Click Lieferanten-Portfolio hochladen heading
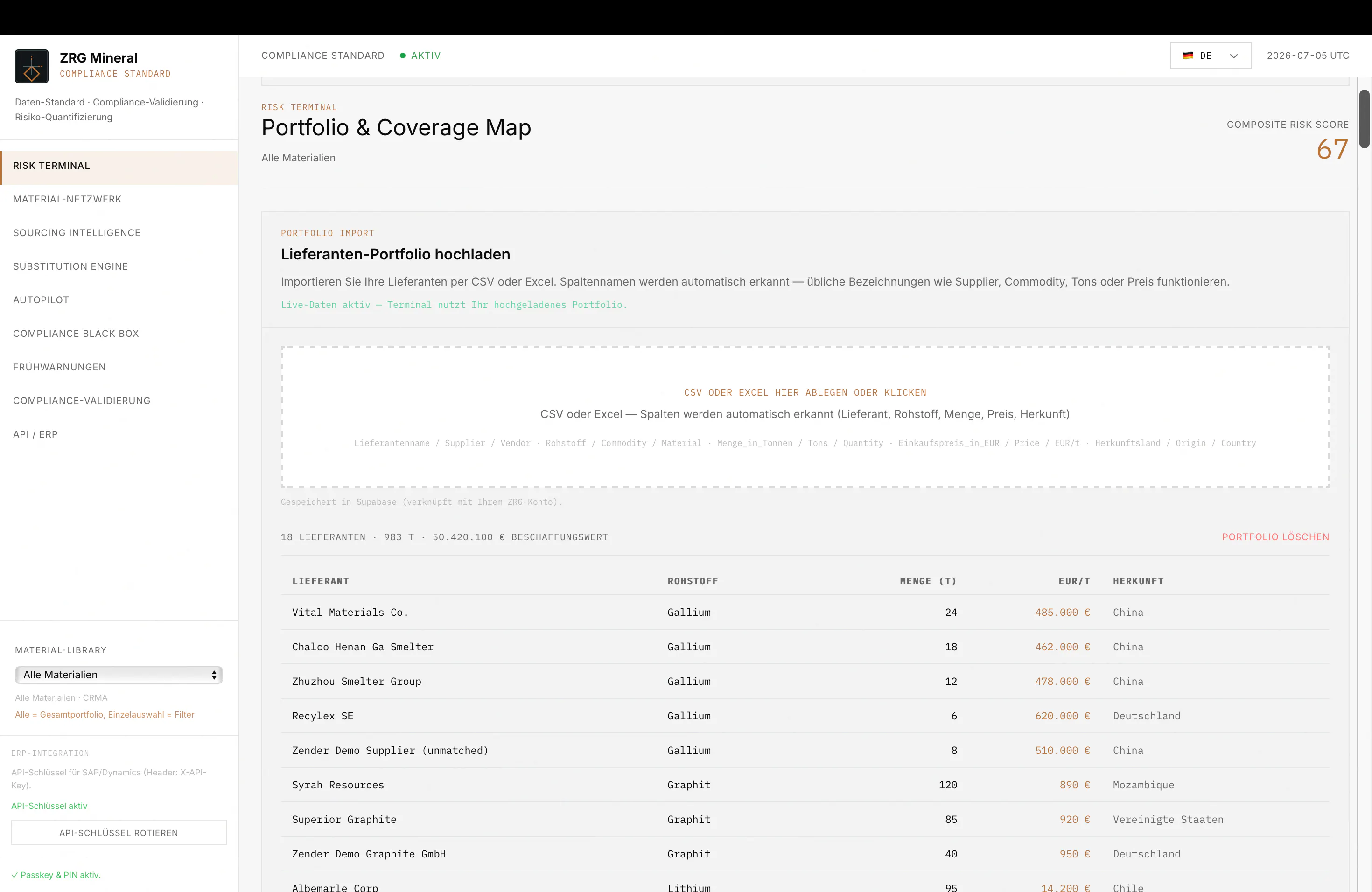 [395, 255]
